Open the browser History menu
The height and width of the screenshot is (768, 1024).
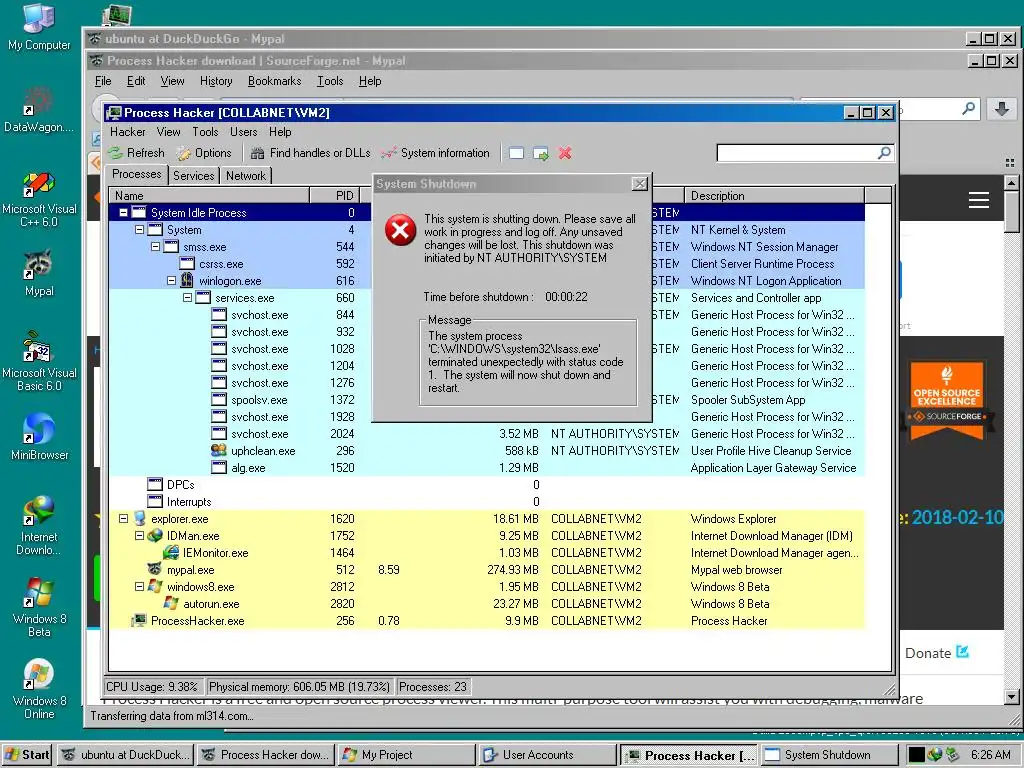[216, 81]
